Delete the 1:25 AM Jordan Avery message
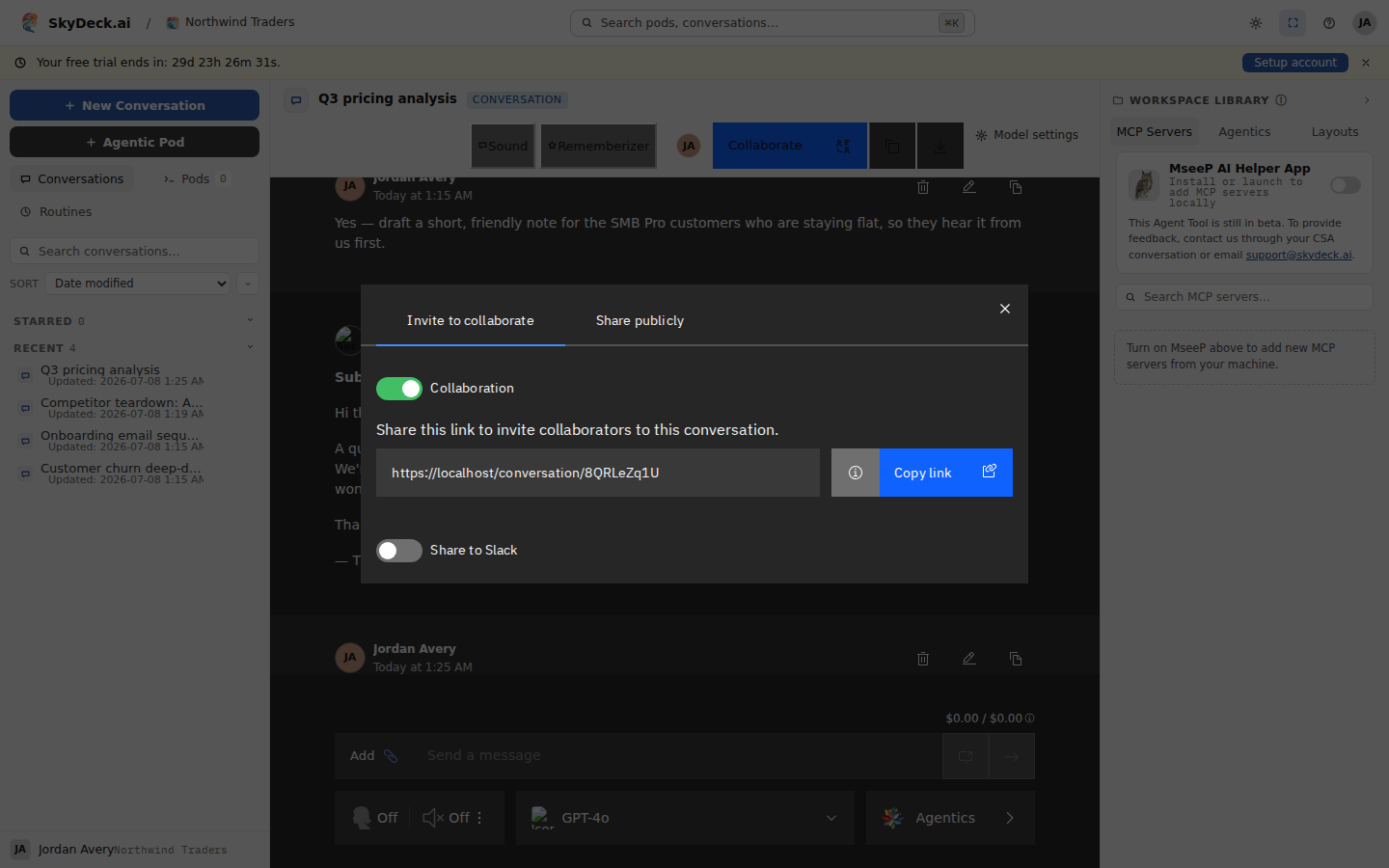 pyautogui.click(x=923, y=659)
